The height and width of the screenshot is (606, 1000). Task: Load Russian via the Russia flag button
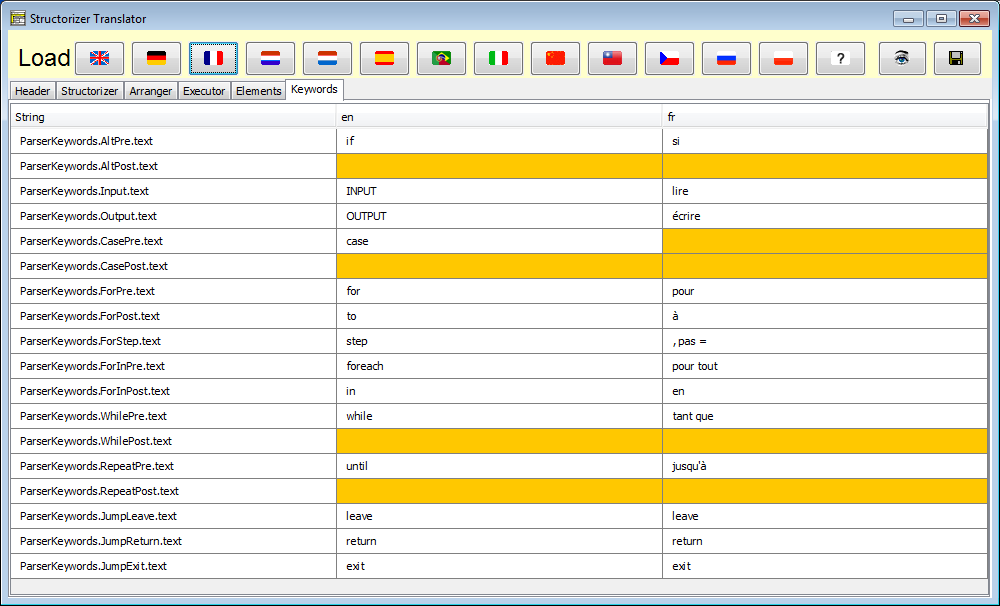(726, 59)
